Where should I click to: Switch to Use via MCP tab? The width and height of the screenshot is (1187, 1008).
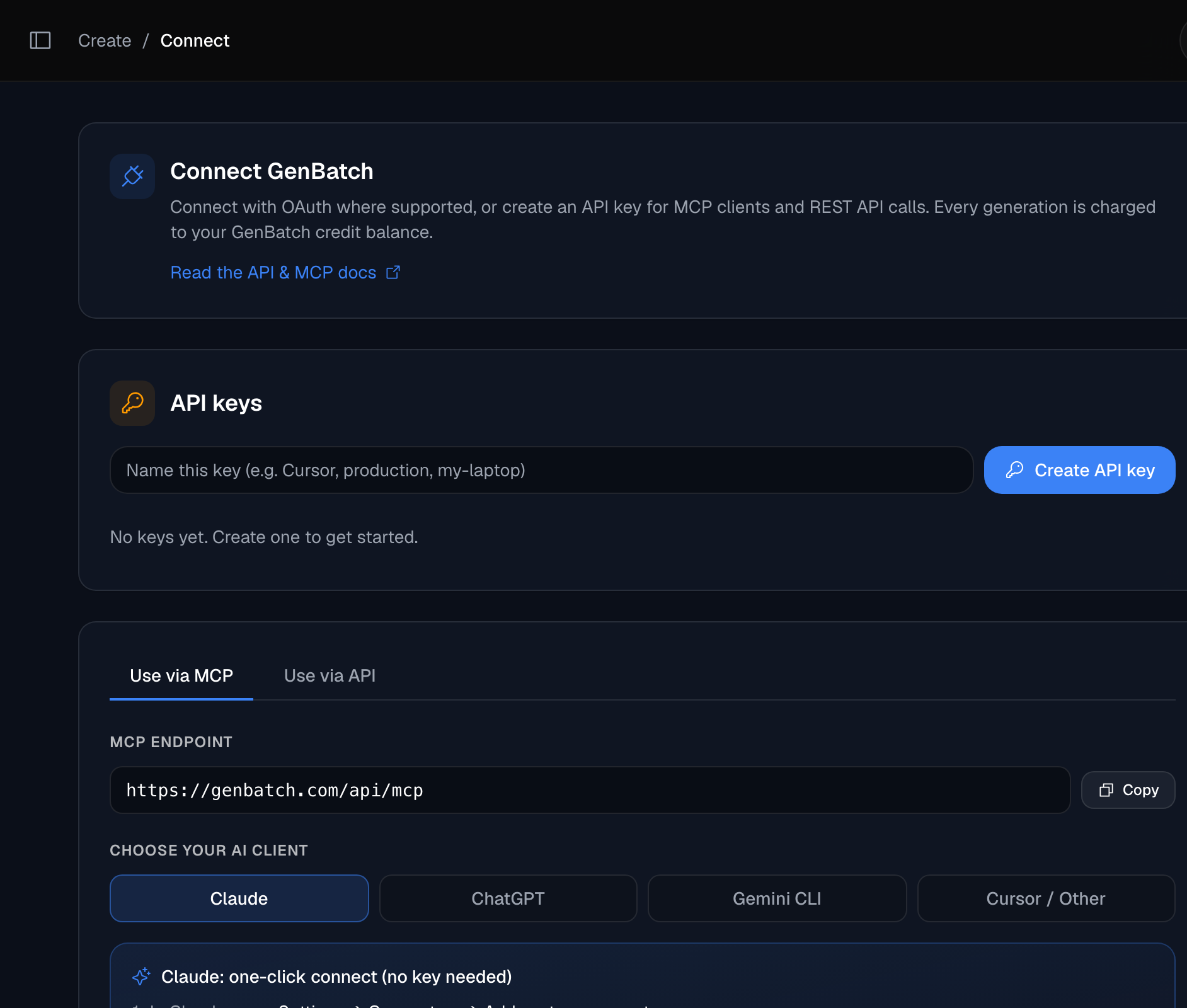181,676
